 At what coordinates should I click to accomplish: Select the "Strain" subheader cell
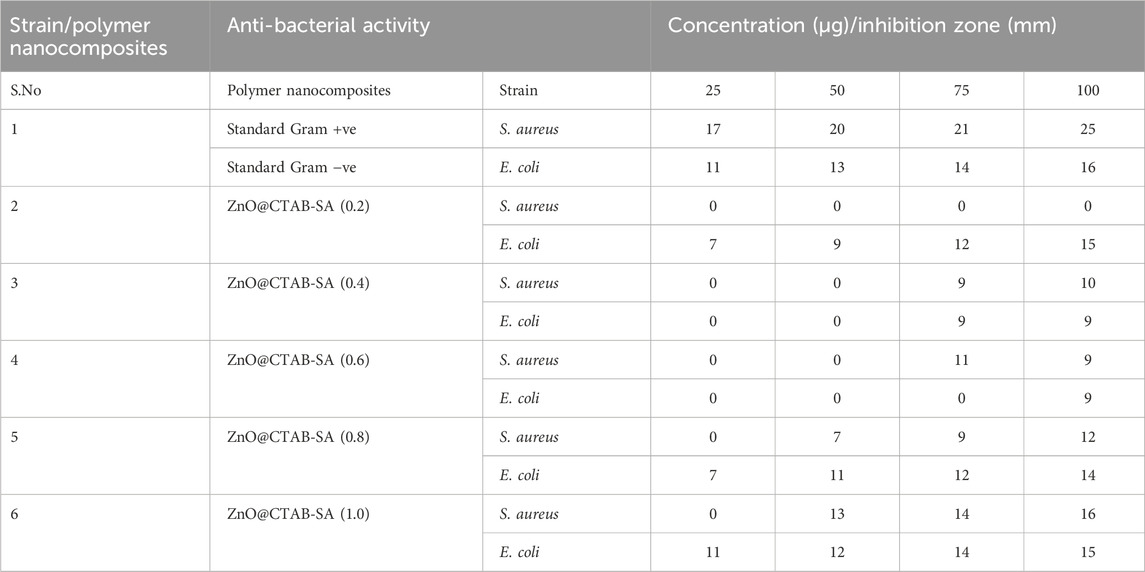(518, 90)
